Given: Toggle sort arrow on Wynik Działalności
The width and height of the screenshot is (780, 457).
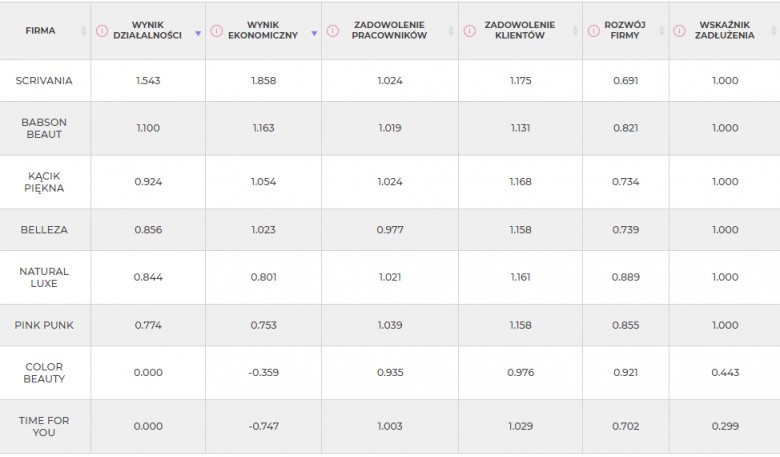Looking at the screenshot, I should tap(198, 33).
